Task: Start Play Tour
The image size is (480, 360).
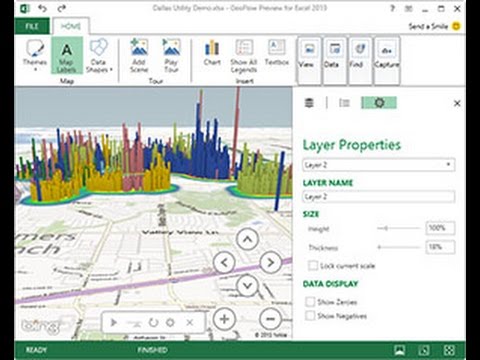Action: 171,56
